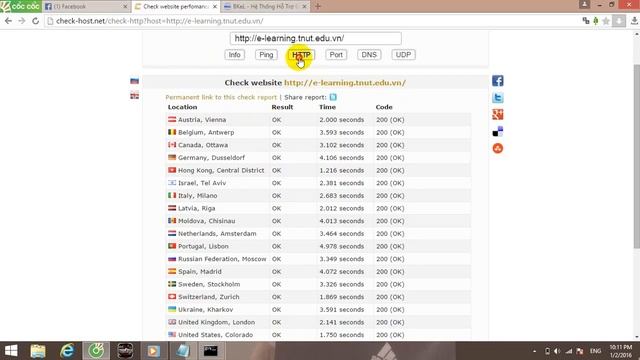Click the Port check button
640x360 pixels.
click(336, 55)
